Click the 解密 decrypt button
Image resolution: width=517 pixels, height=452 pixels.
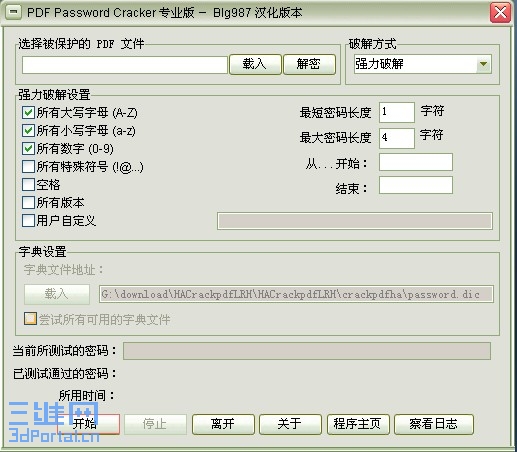pyautogui.click(x=309, y=64)
